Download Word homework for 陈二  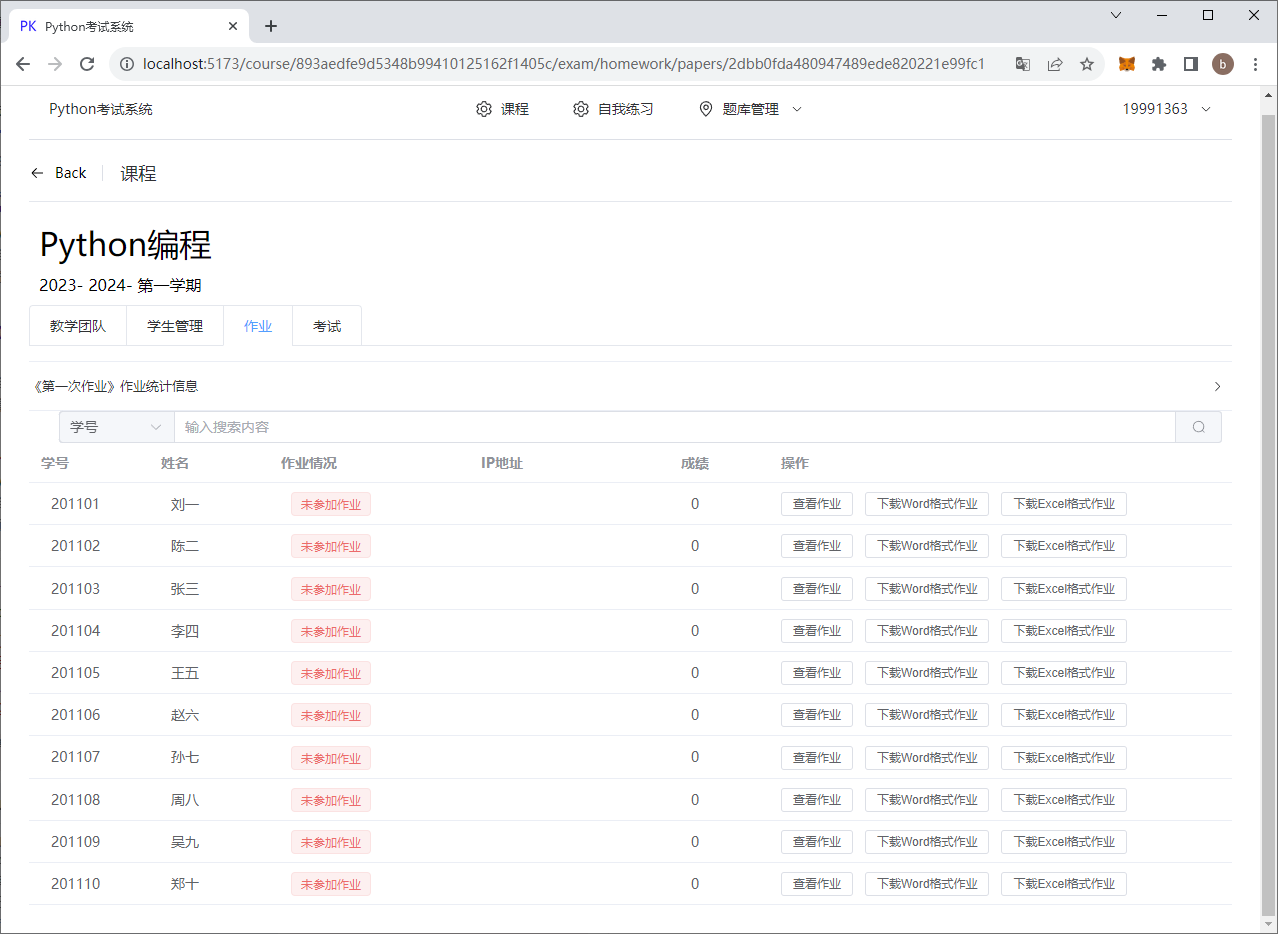pyautogui.click(x=927, y=546)
